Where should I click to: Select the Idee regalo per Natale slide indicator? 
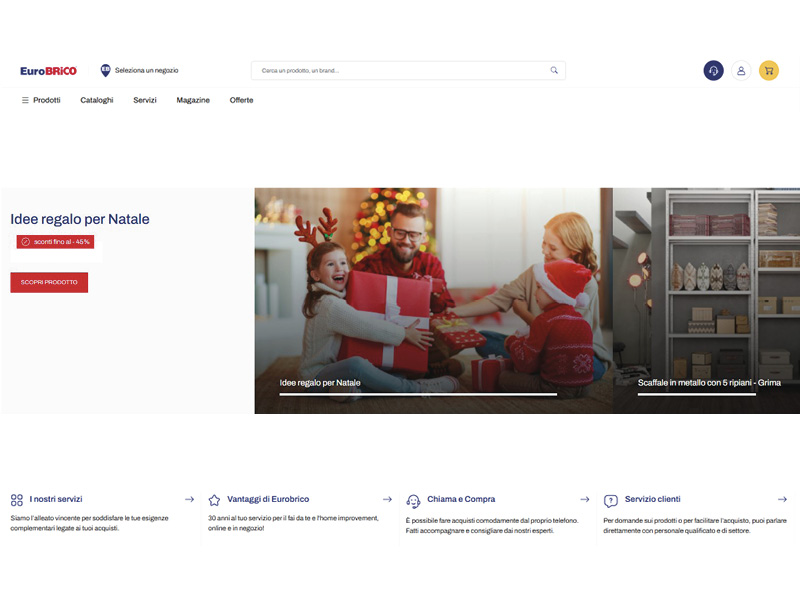(x=417, y=393)
